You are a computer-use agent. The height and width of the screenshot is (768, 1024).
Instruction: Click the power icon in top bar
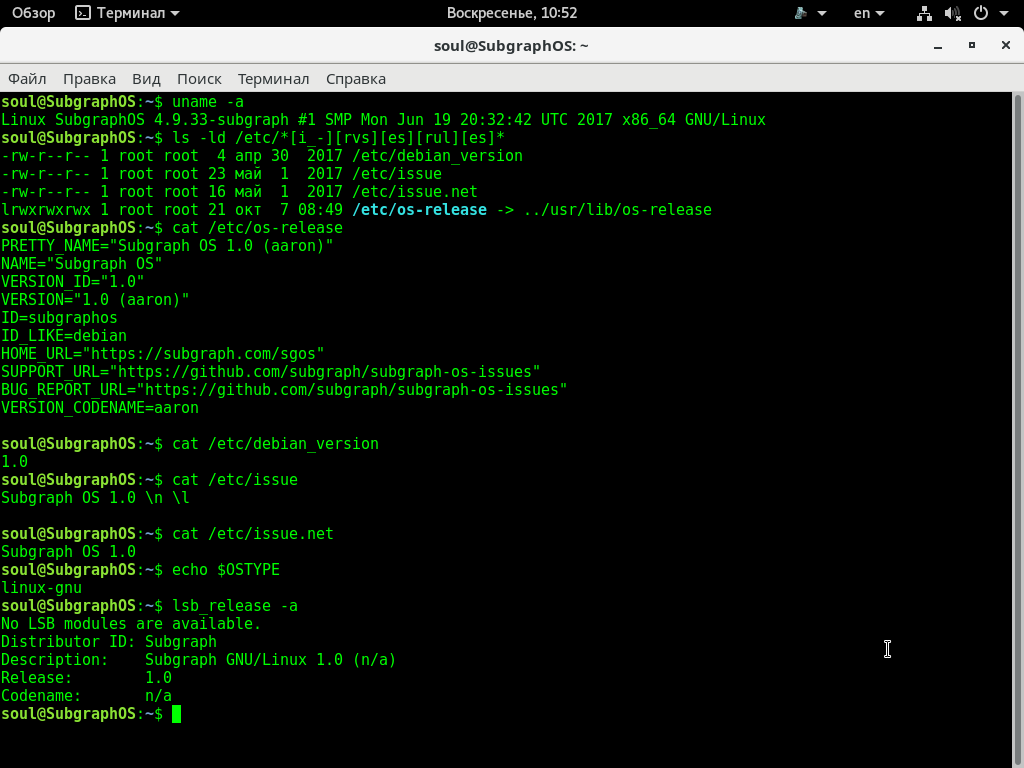point(981,13)
